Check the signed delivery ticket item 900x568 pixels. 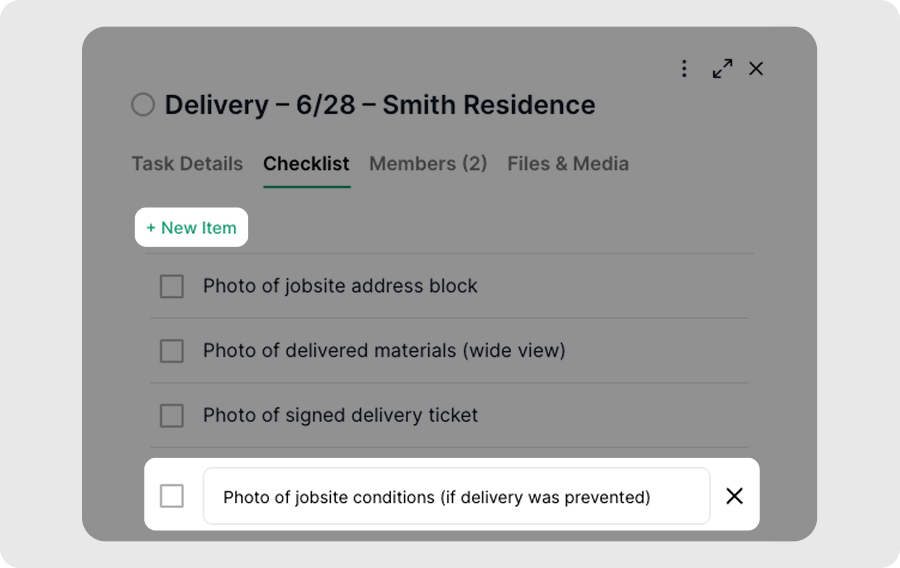click(172, 415)
